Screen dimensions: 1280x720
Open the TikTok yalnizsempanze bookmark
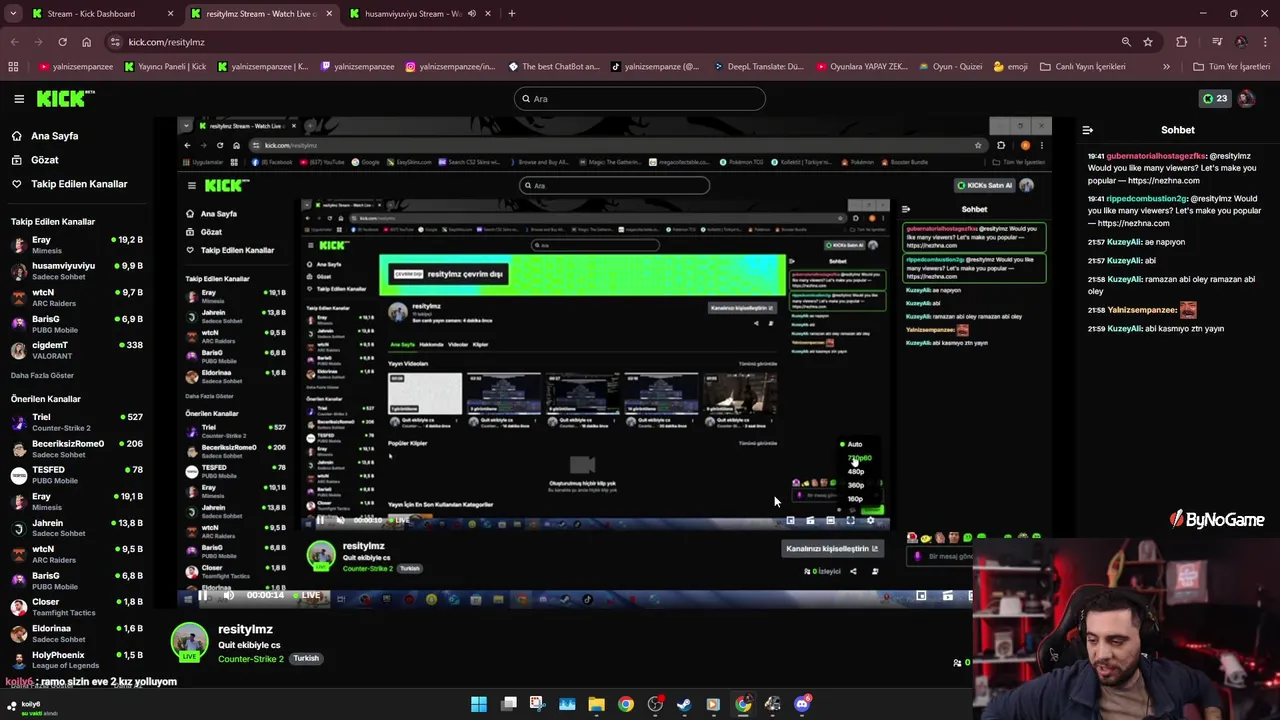pyautogui.click(x=654, y=67)
